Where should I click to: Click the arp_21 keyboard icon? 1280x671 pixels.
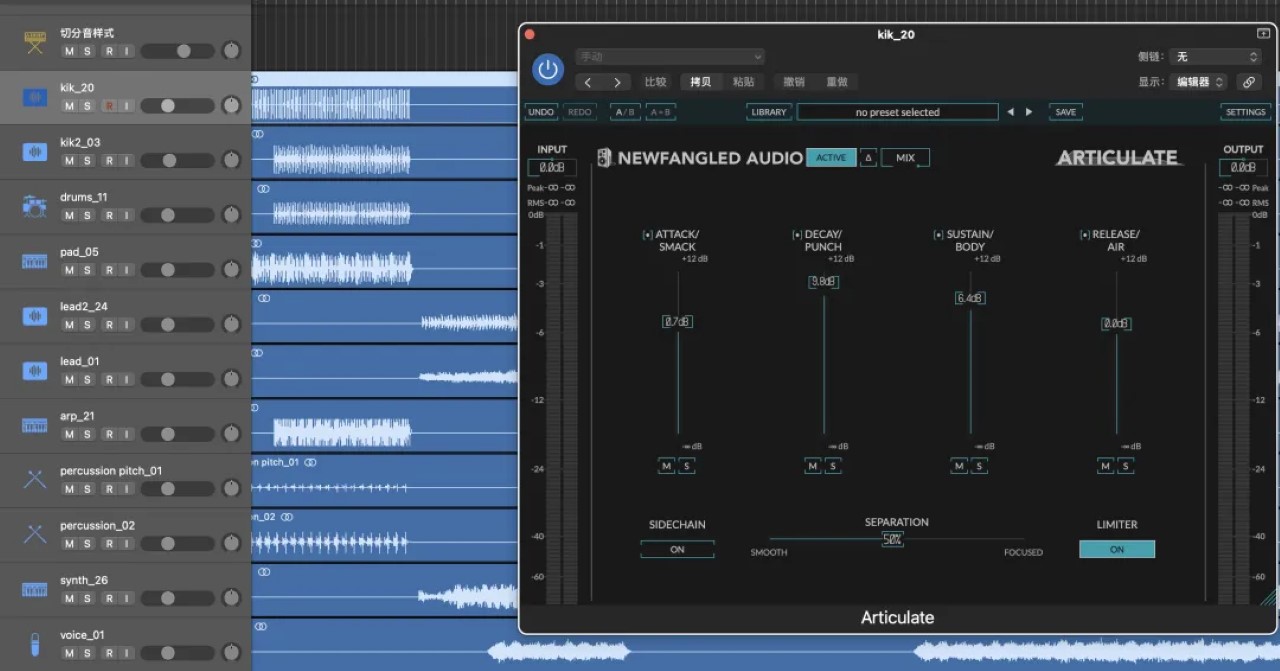coord(35,425)
